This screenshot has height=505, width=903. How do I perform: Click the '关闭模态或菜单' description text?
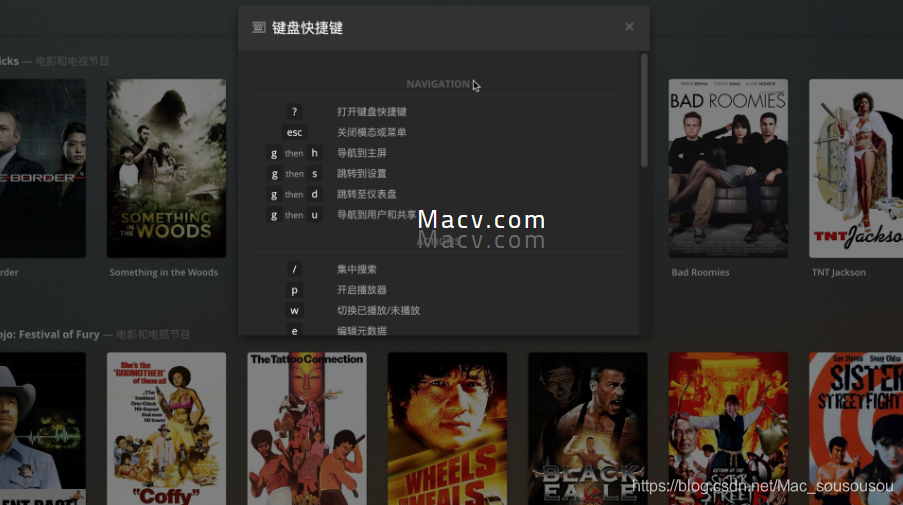click(x=371, y=132)
